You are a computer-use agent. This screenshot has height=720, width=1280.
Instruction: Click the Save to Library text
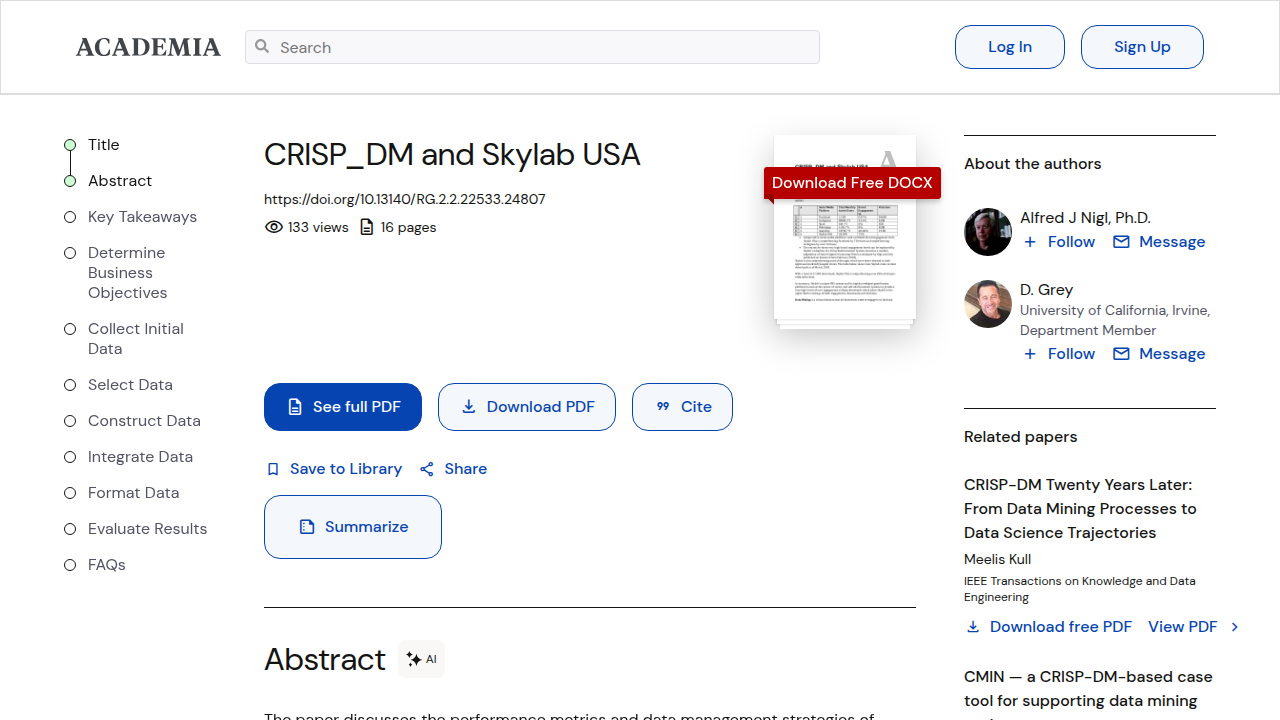346,469
